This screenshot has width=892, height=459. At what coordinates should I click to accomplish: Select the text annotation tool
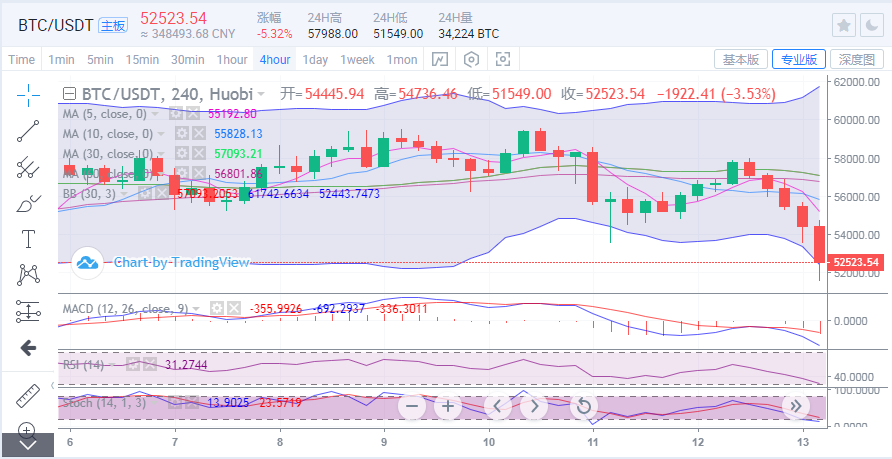pos(28,239)
